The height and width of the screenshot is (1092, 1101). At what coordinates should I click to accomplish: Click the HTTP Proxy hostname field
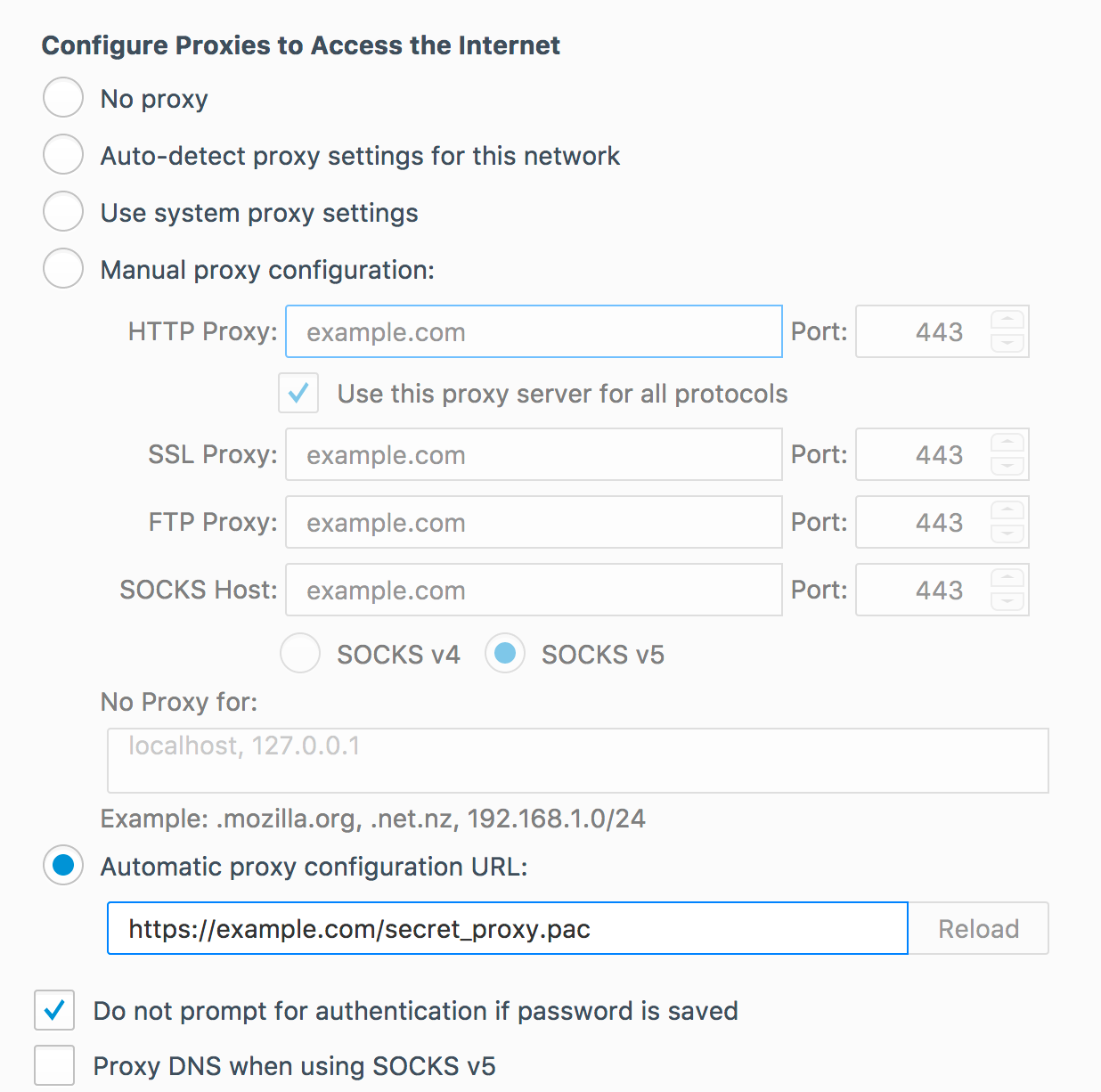534,331
